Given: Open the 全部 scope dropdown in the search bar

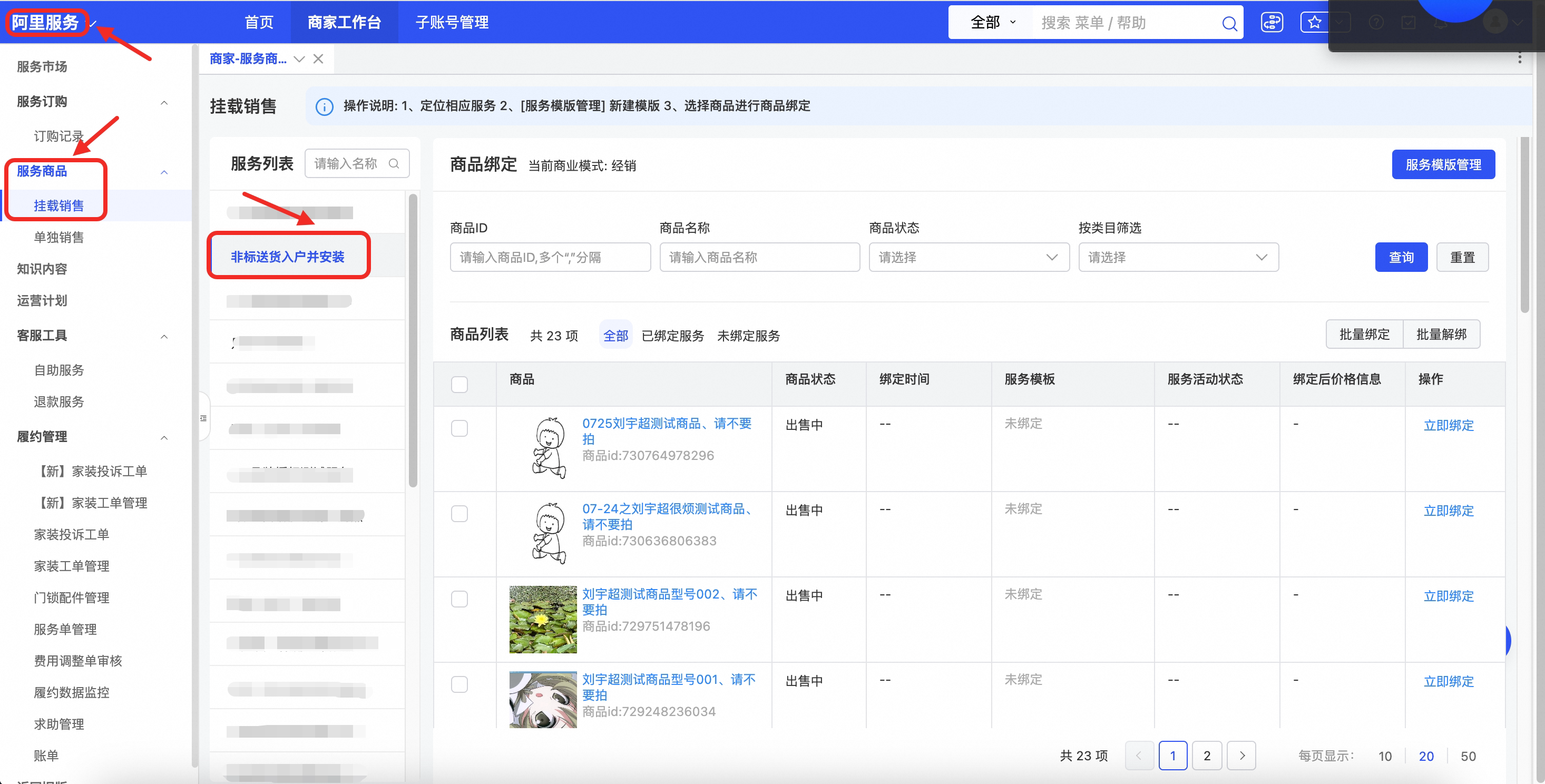Looking at the screenshot, I should [993, 23].
